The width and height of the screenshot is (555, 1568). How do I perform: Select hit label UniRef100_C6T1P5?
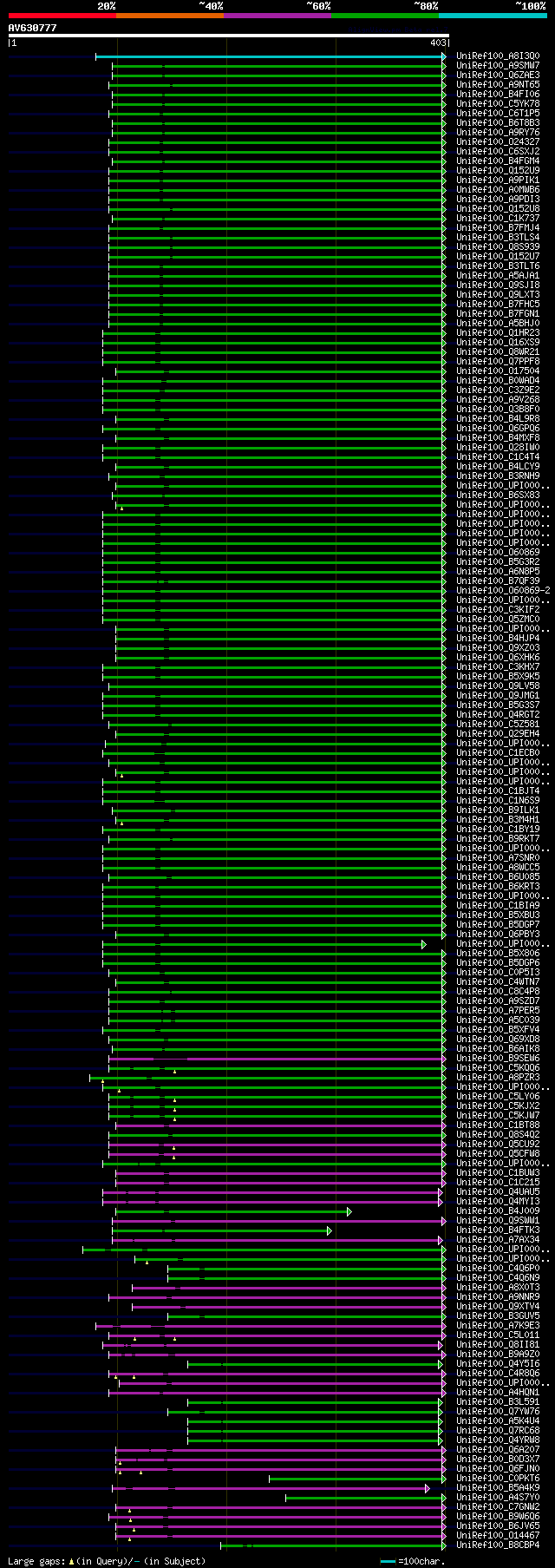click(498, 114)
